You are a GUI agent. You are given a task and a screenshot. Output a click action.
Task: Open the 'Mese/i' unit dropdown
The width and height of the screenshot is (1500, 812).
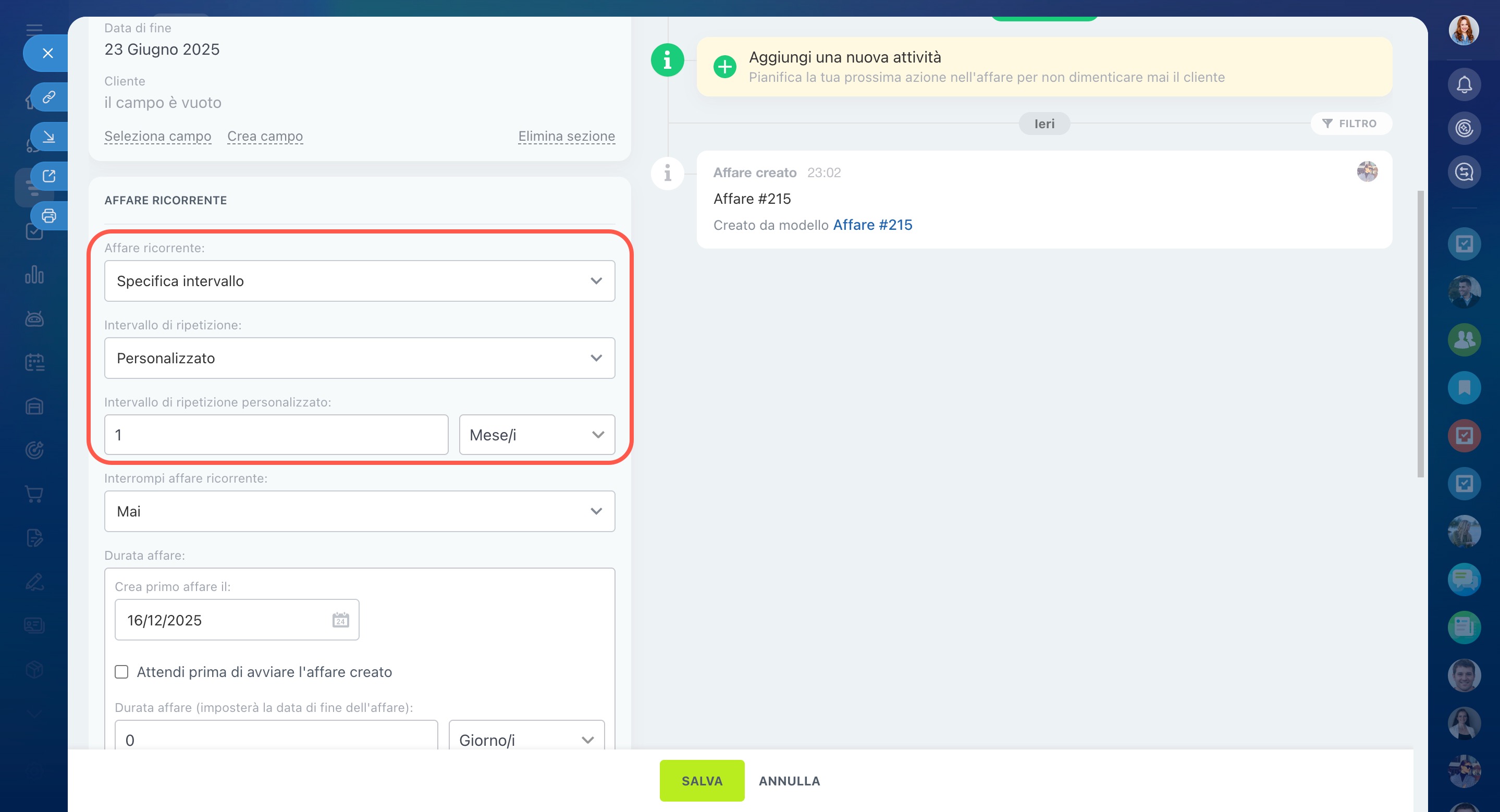pos(536,435)
